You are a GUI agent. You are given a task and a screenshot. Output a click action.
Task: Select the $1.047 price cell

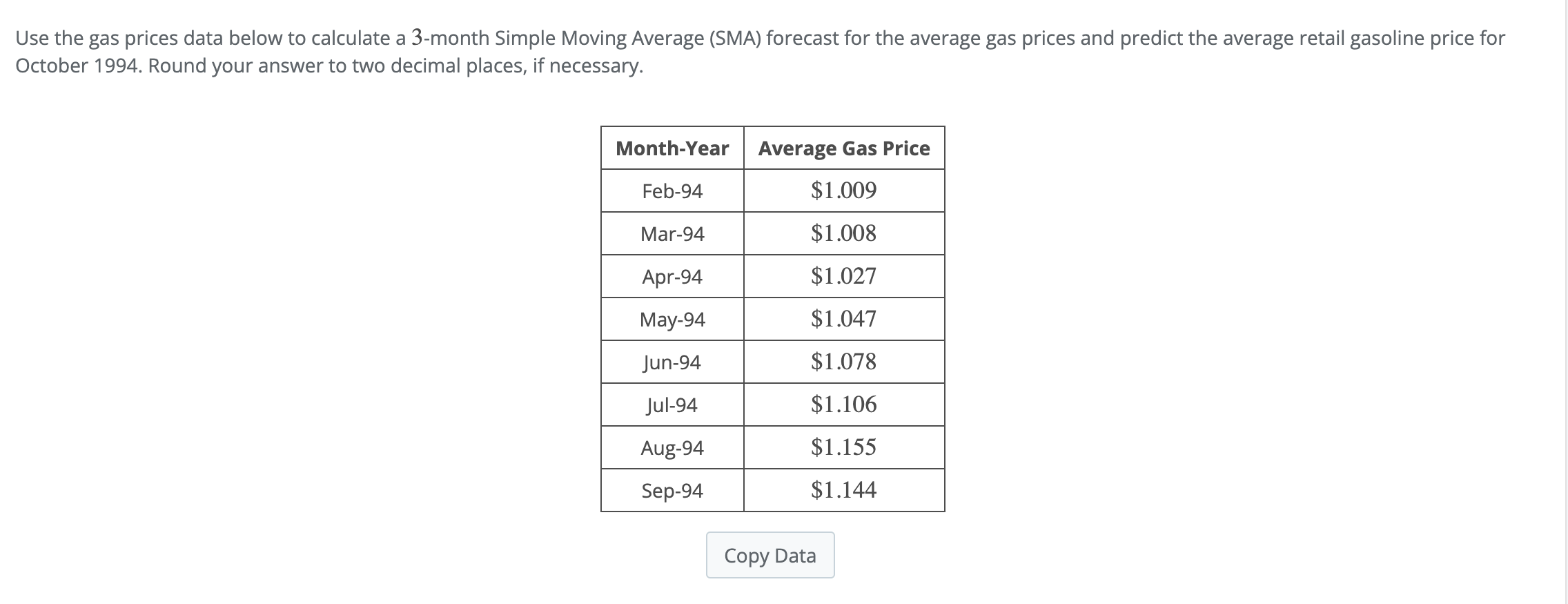click(843, 319)
